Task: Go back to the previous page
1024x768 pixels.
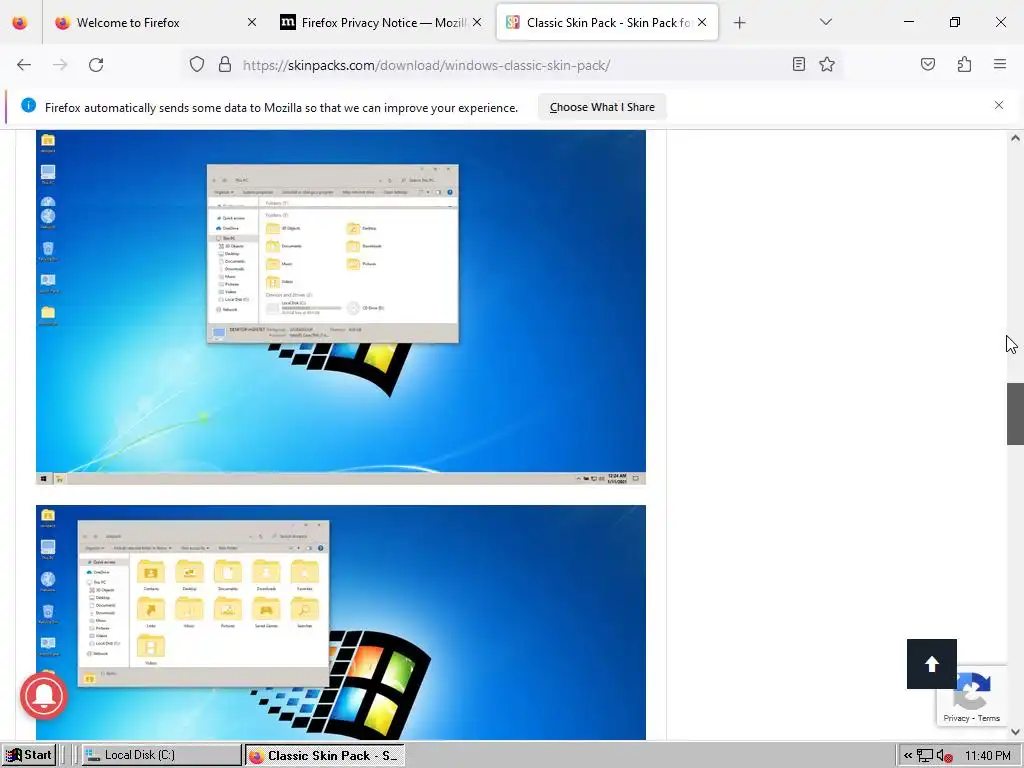Action: [24, 65]
